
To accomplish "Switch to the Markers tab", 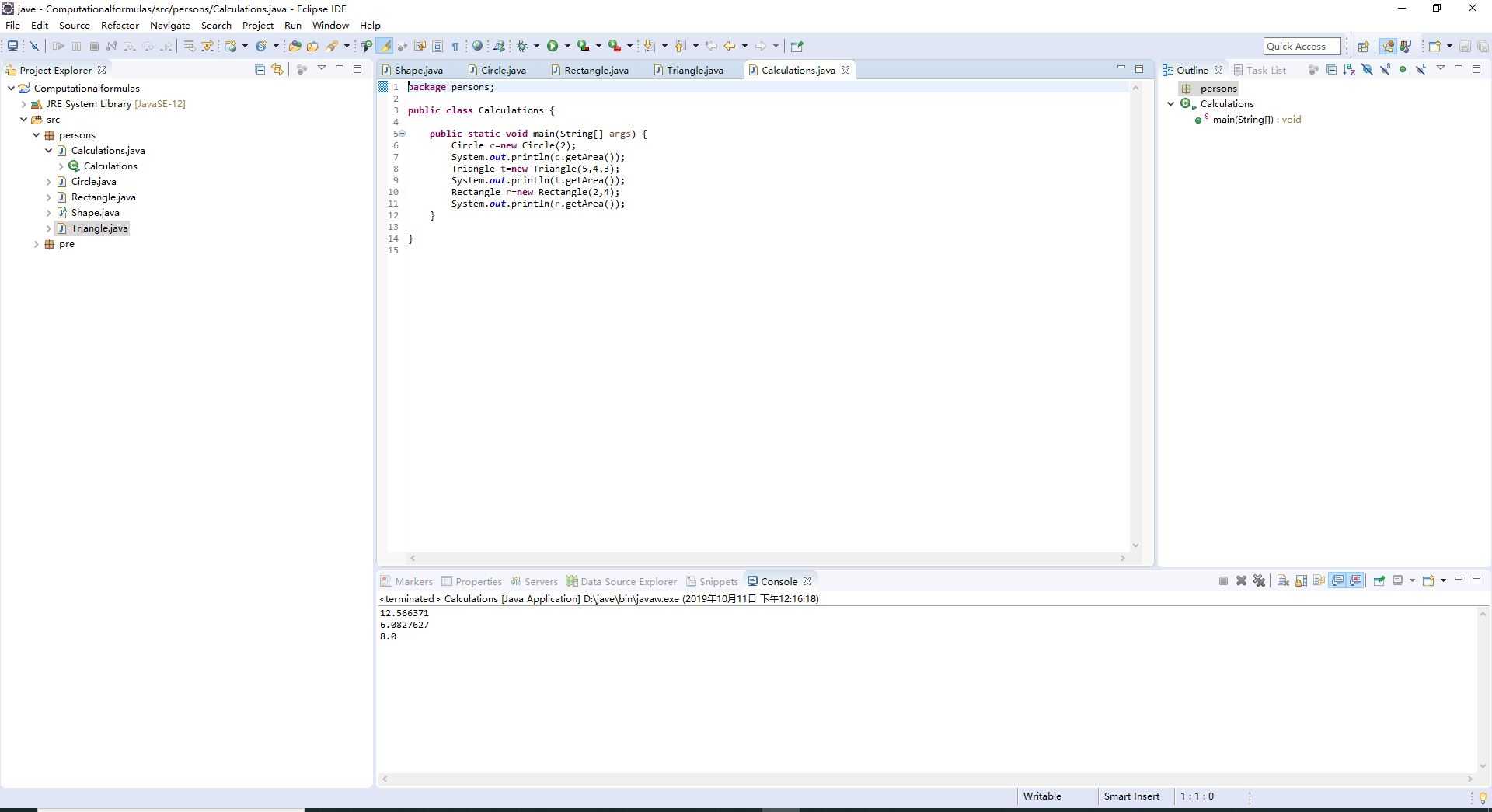I will click(x=406, y=581).
